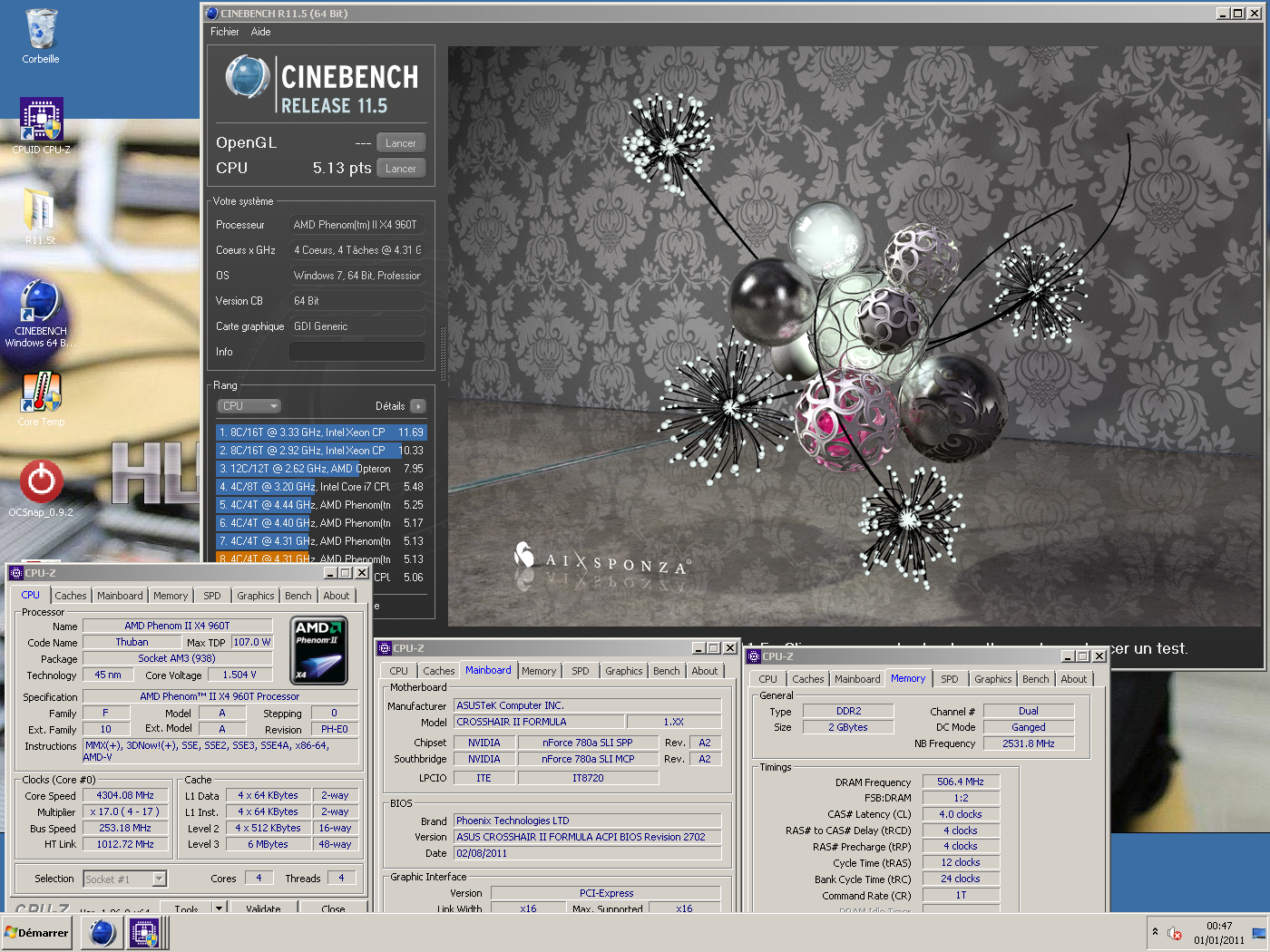
Task: Click the Phoenix Technologies LTD BIOS brand field
Action: (588, 821)
